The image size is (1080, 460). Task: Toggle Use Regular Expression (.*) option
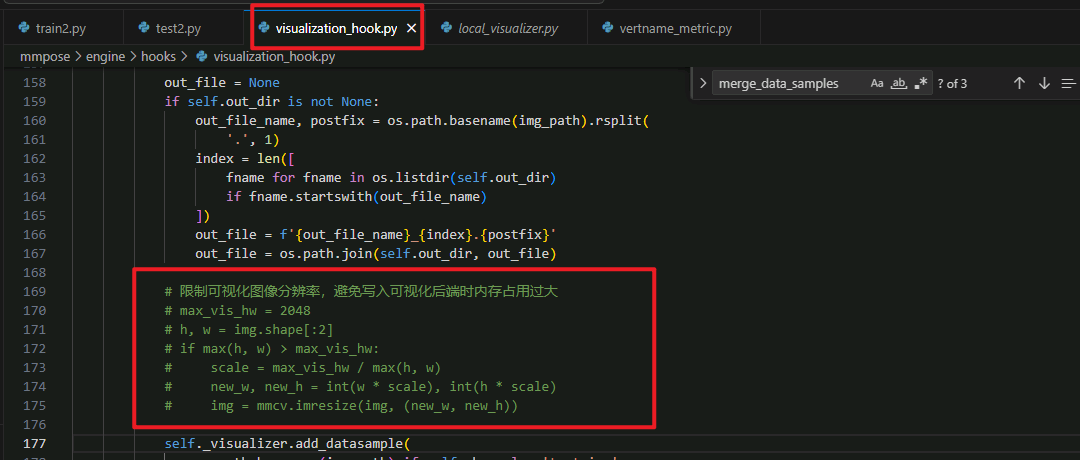point(921,83)
